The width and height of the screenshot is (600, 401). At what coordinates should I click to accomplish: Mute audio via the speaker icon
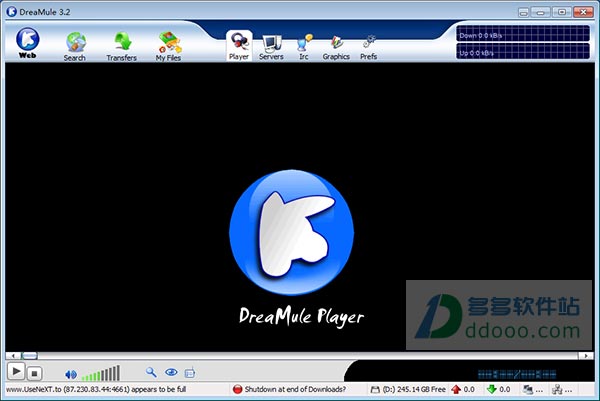pos(71,374)
